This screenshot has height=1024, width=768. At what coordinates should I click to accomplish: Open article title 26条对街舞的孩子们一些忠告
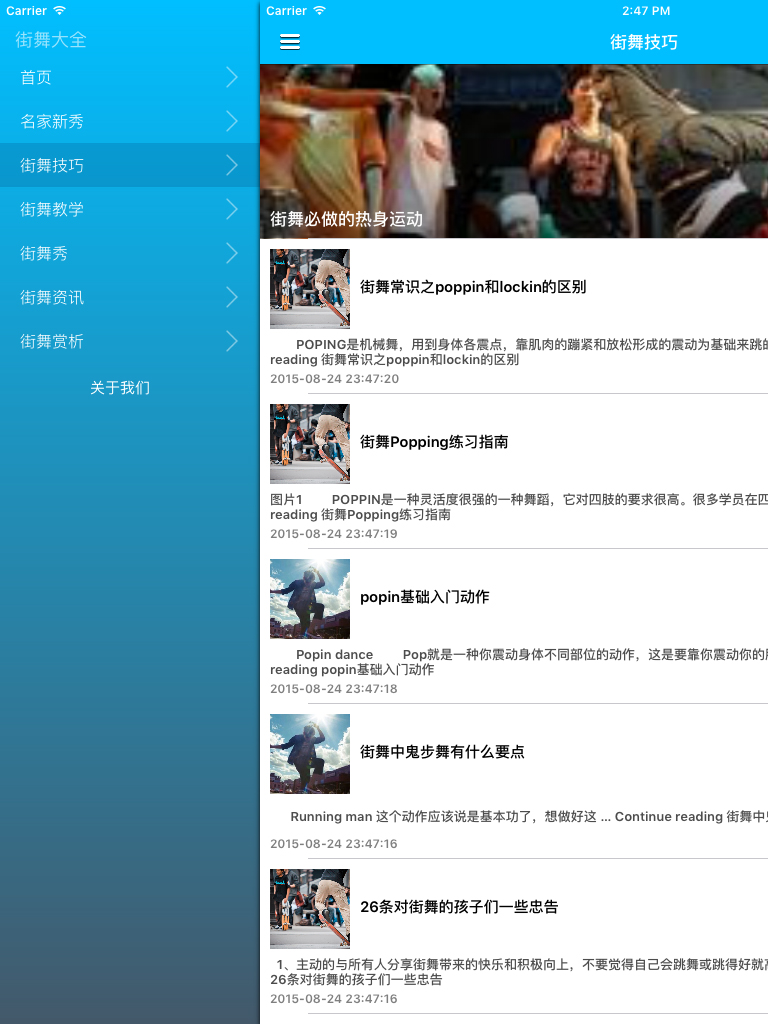[459, 906]
